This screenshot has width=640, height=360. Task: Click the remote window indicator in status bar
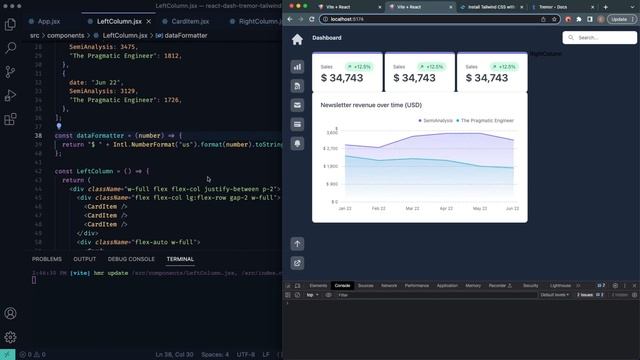[x=7, y=354]
